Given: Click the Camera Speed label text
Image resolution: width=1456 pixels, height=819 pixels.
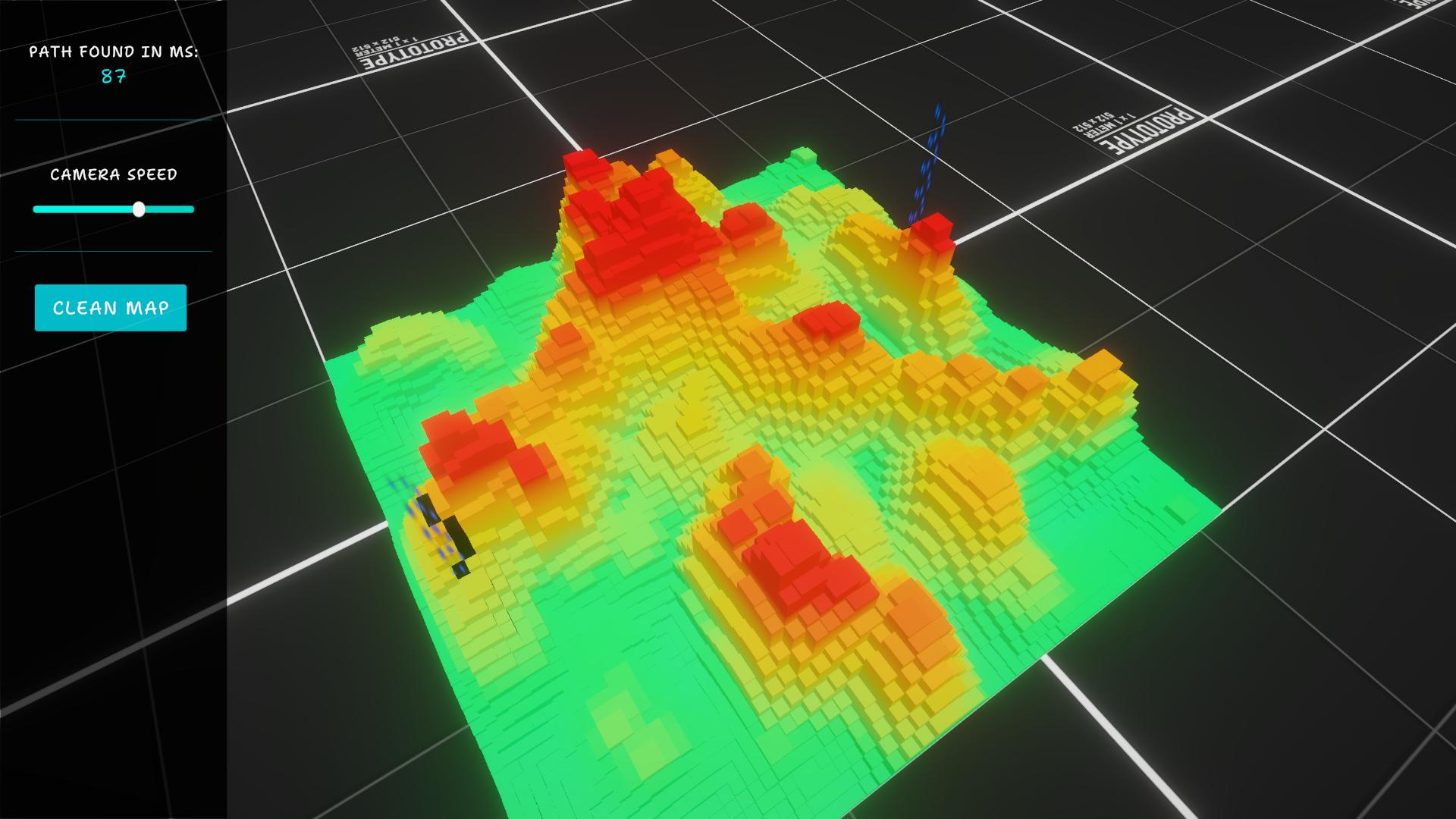Looking at the screenshot, I should tap(113, 174).
